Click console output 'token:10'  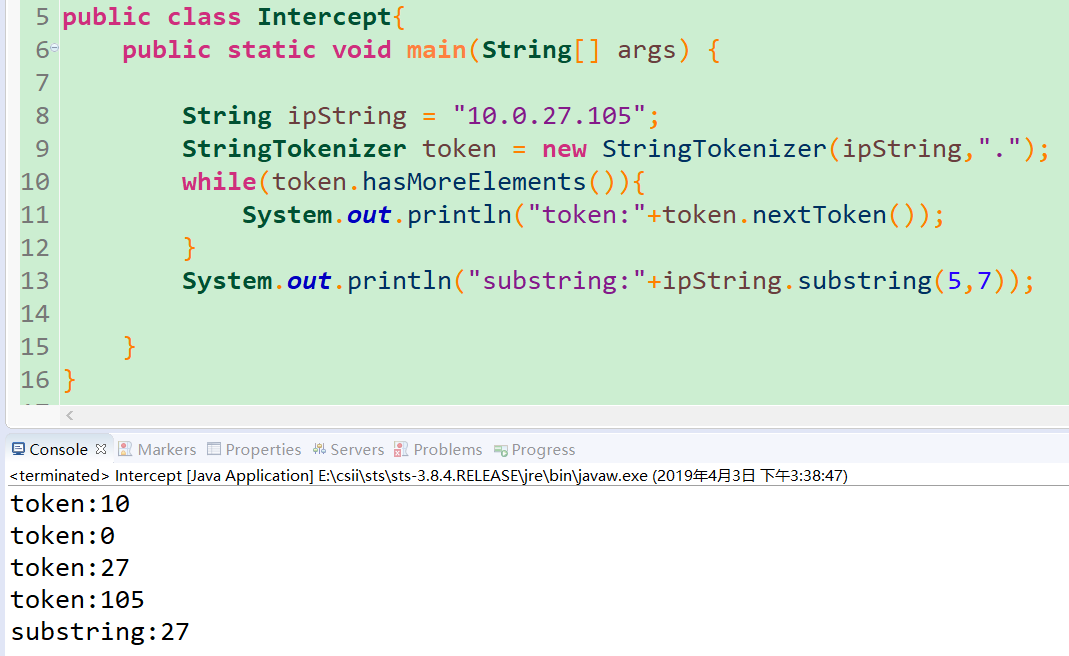[70, 504]
